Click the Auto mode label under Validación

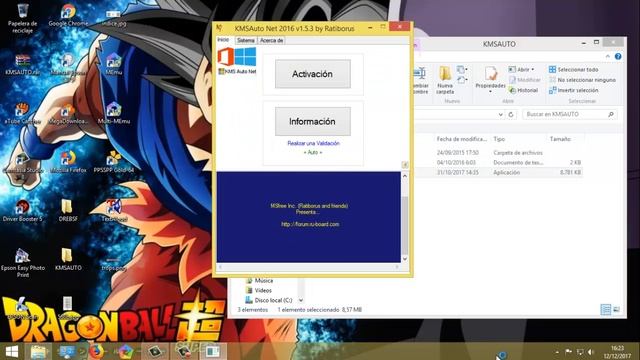(x=313, y=152)
